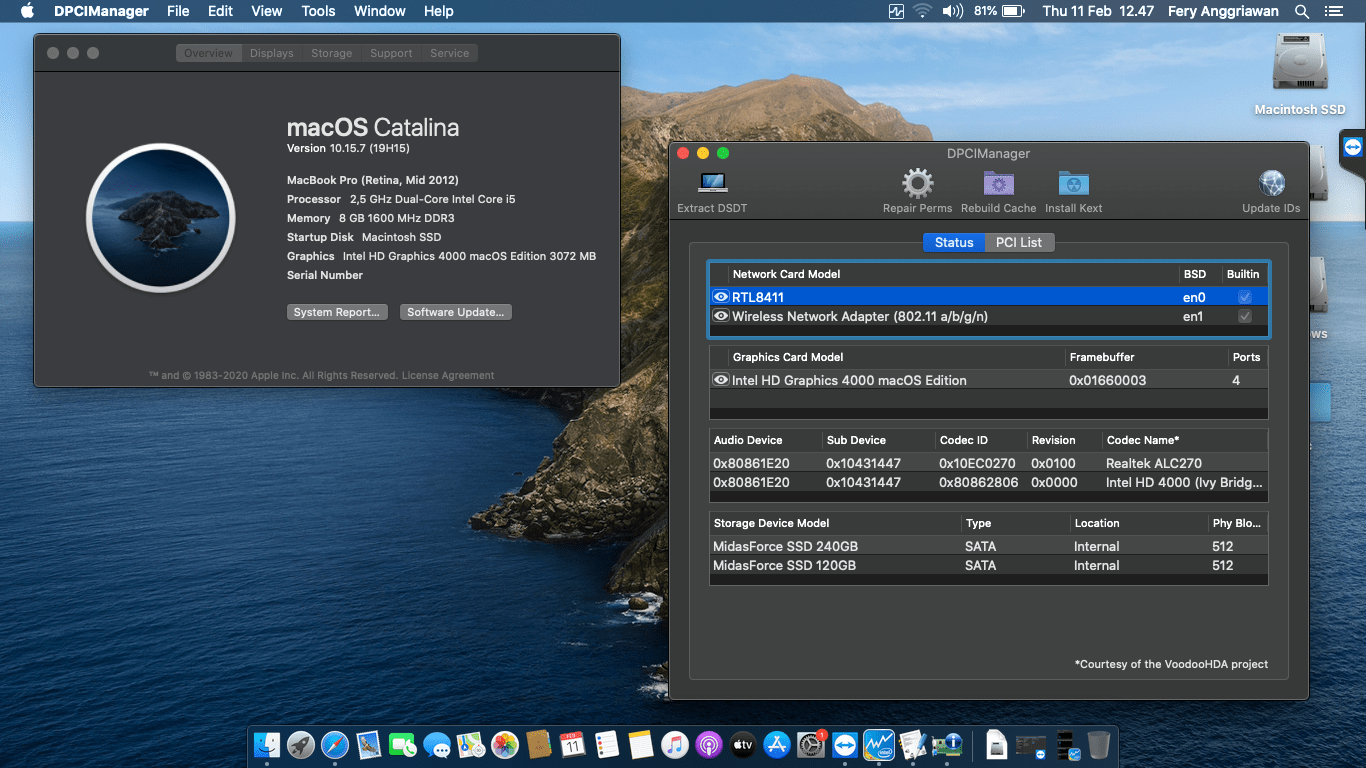Select the Status tab in DPCIManager

pyautogui.click(x=954, y=242)
